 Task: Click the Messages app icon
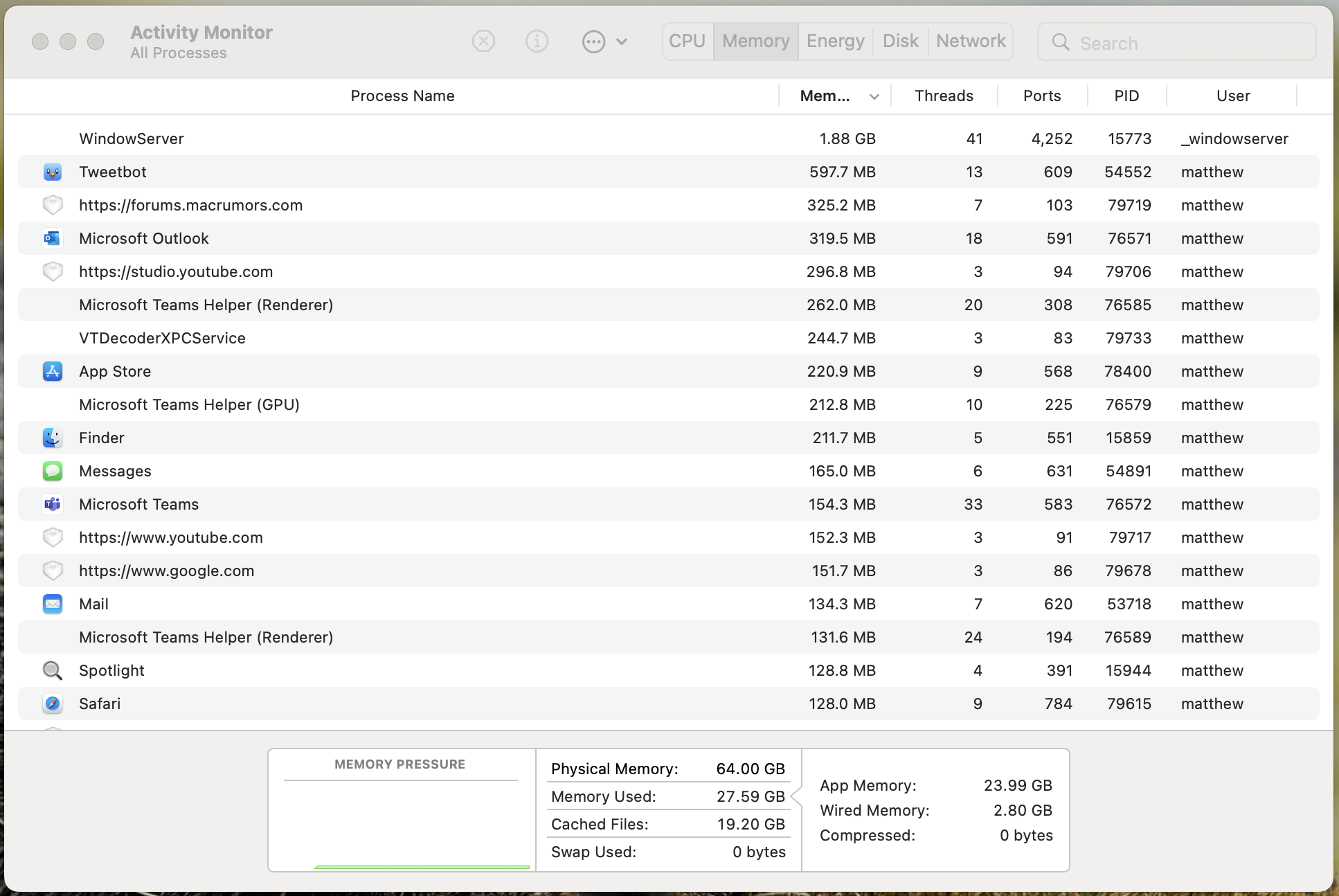point(53,471)
